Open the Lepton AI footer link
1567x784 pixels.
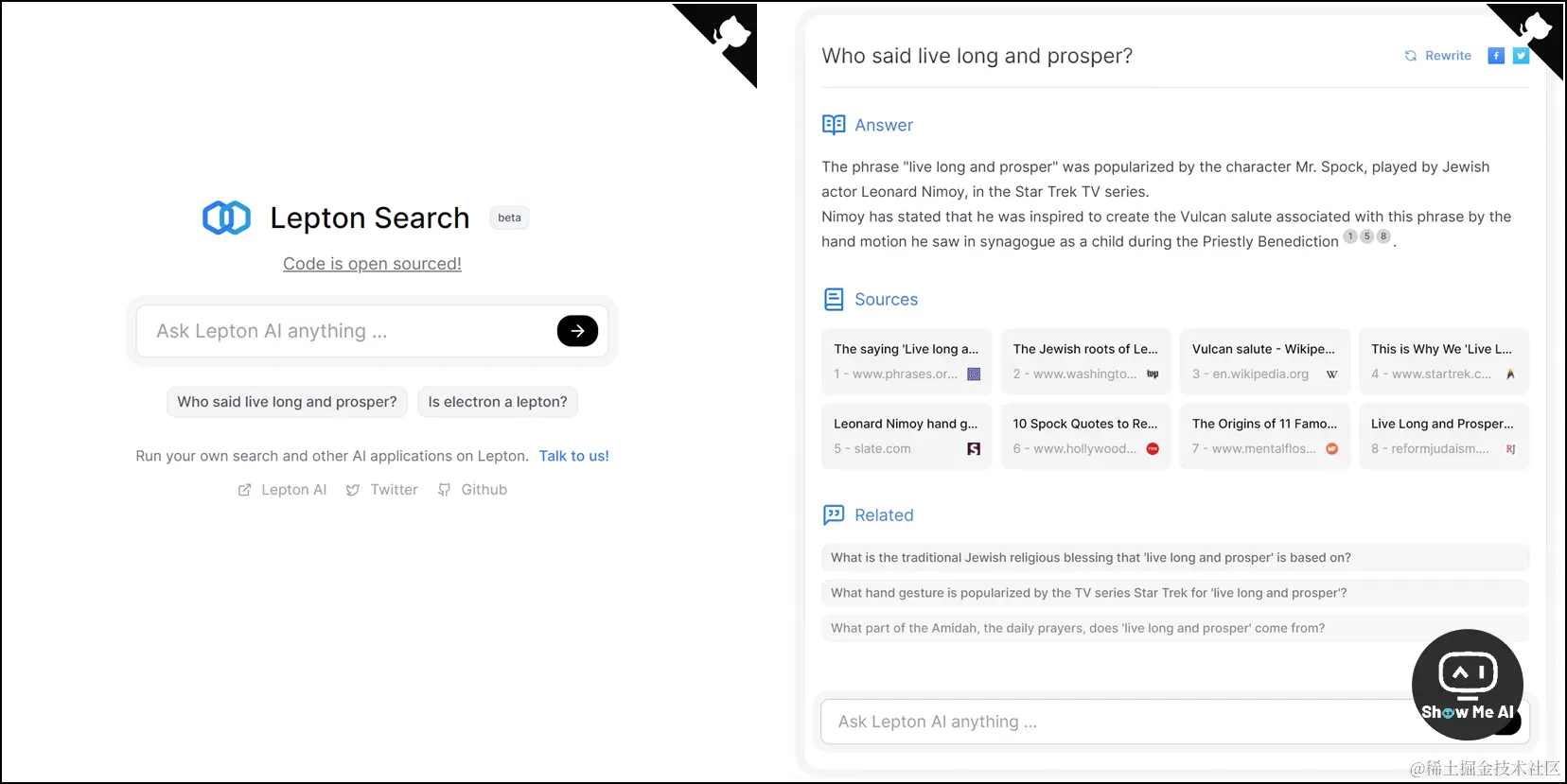[x=282, y=490]
